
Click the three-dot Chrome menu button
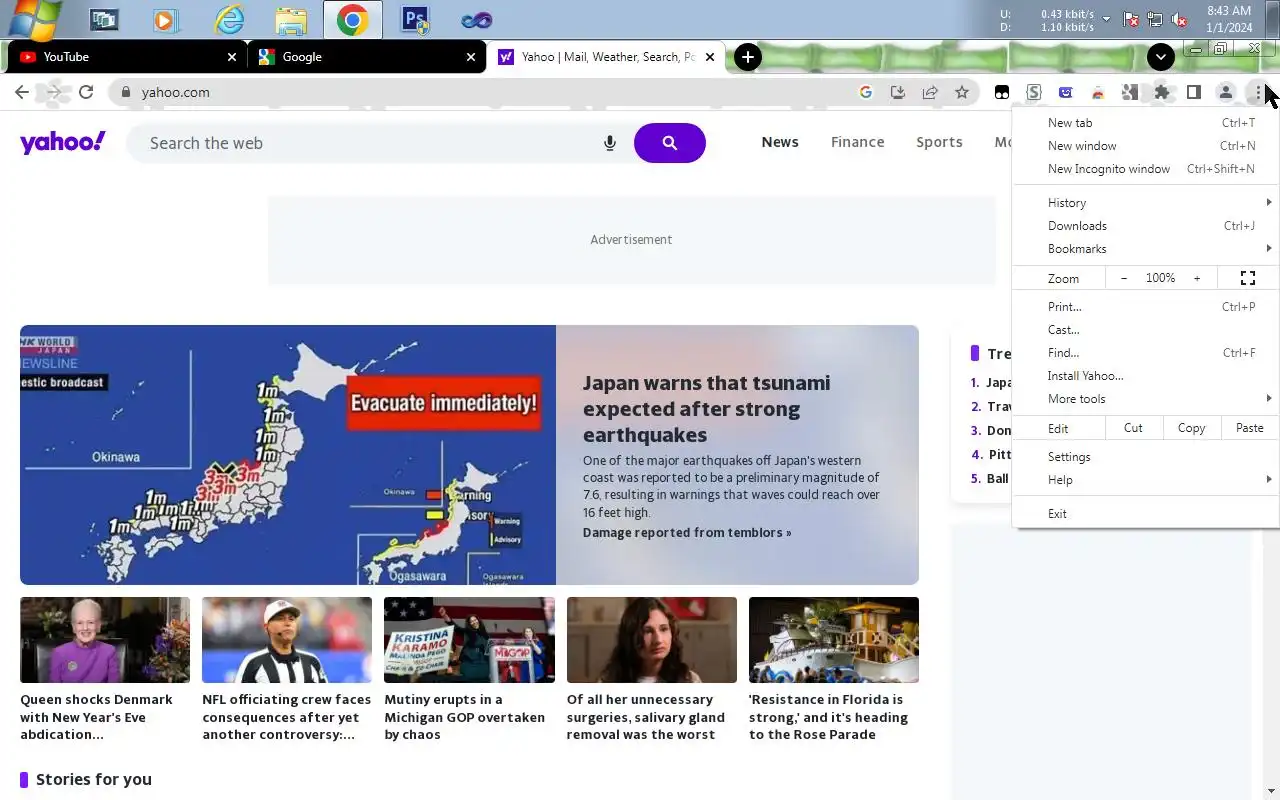point(1258,92)
